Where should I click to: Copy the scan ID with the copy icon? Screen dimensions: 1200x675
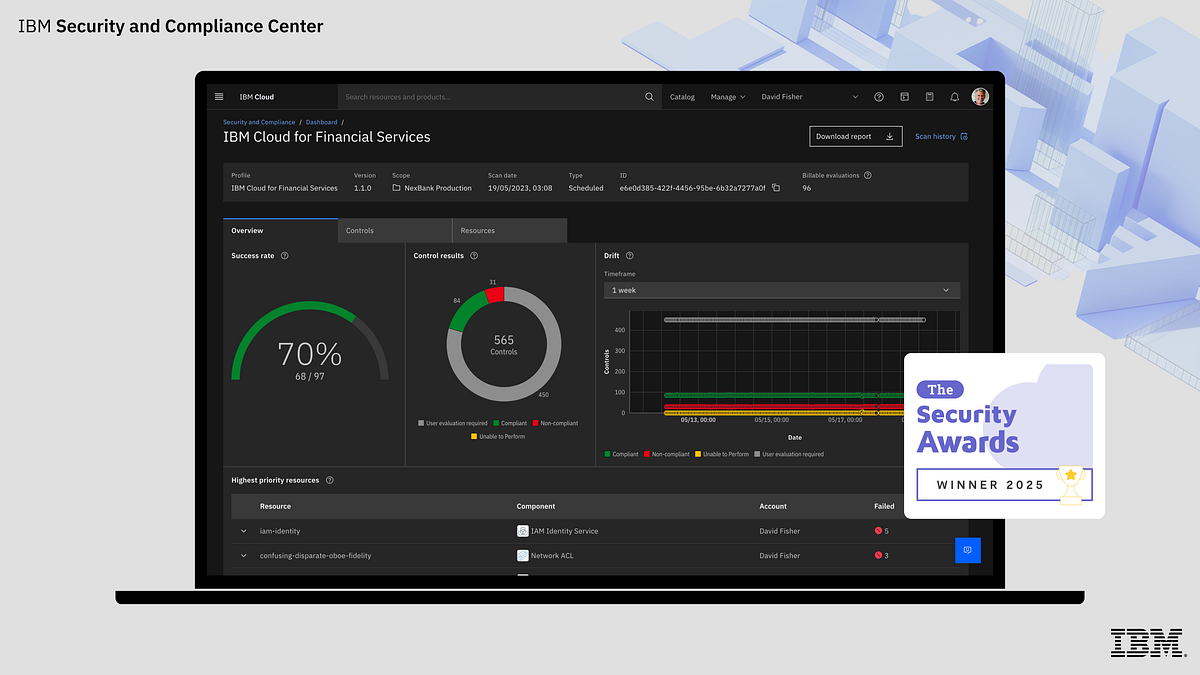coord(776,188)
